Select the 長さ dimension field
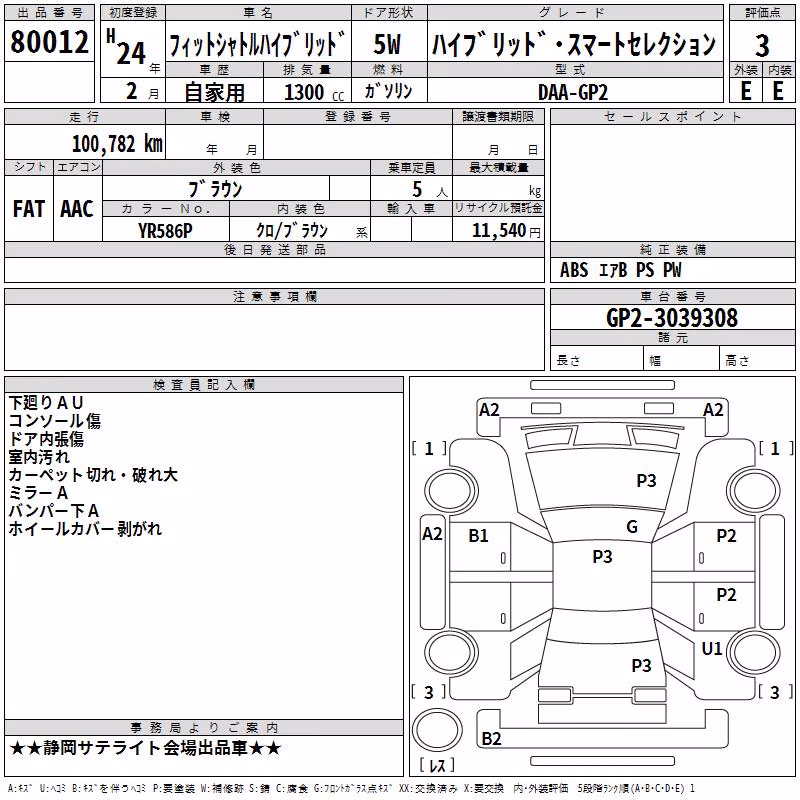The width and height of the screenshot is (800, 800). coord(596,359)
